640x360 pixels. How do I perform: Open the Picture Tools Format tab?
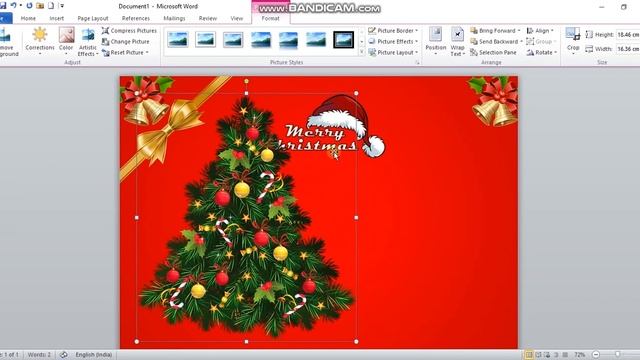click(271, 18)
